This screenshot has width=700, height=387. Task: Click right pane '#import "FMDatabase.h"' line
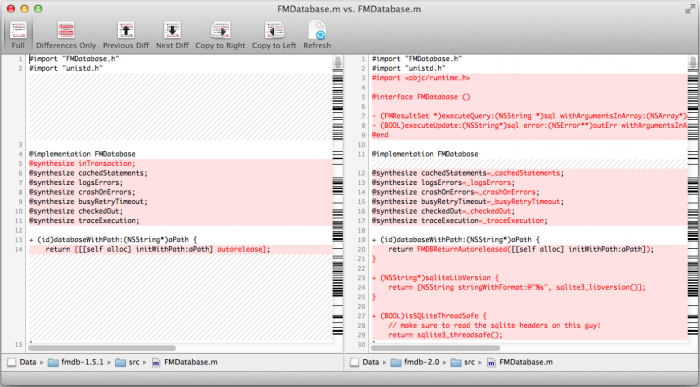[529, 59]
